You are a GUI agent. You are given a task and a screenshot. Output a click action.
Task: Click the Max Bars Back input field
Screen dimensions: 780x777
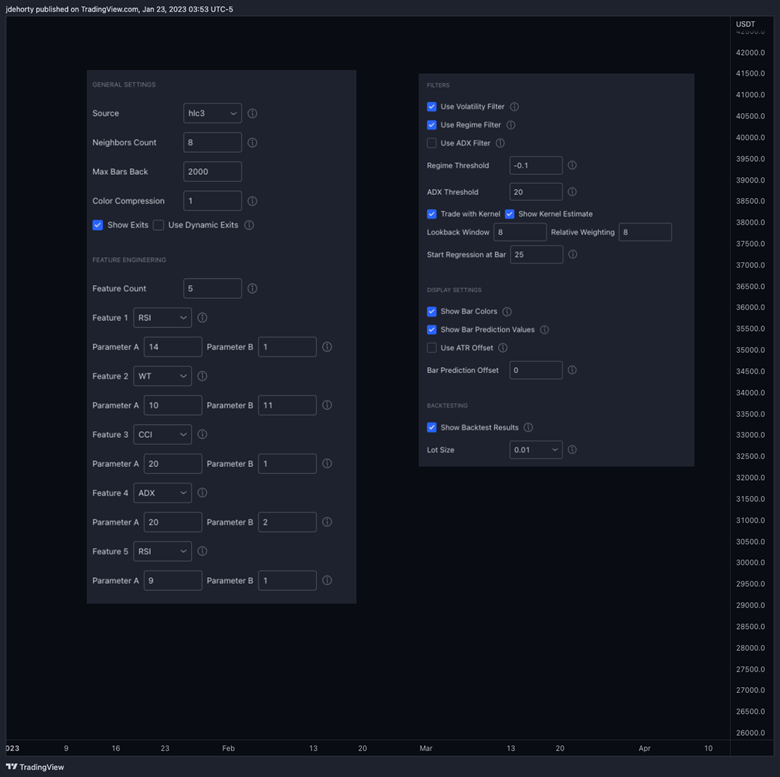212,172
